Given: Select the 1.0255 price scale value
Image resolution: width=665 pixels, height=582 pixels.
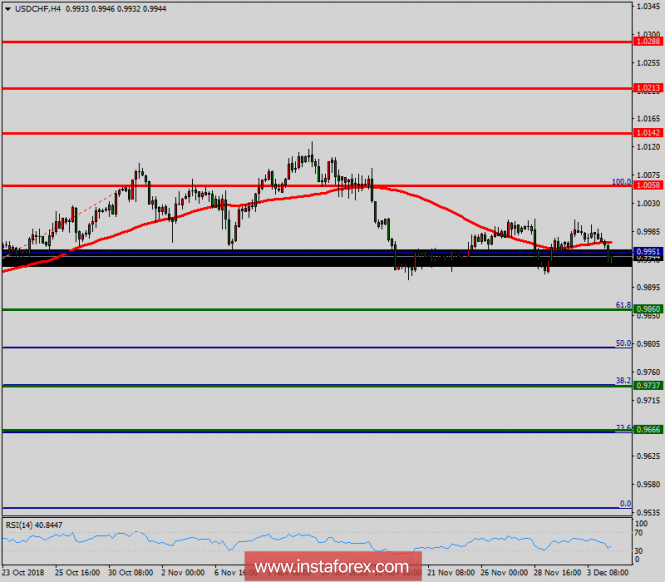Looking at the screenshot, I should coord(648,63).
